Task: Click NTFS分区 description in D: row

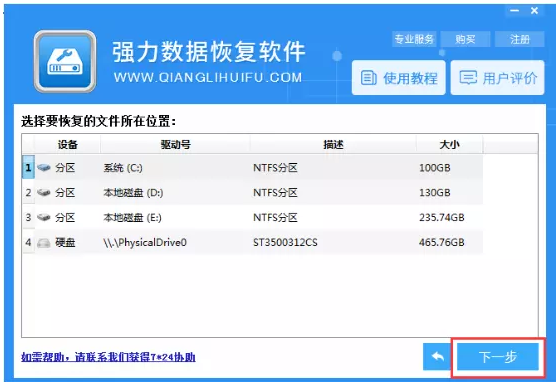Action: pyautogui.click(x=275, y=193)
